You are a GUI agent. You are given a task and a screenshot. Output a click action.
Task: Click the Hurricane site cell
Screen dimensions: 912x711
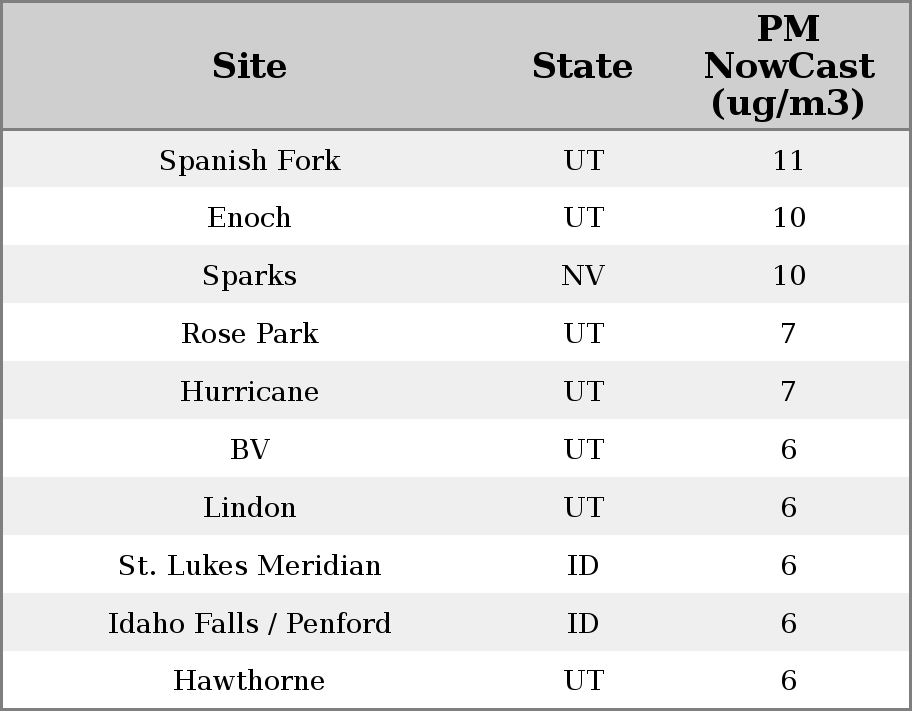(x=249, y=392)
